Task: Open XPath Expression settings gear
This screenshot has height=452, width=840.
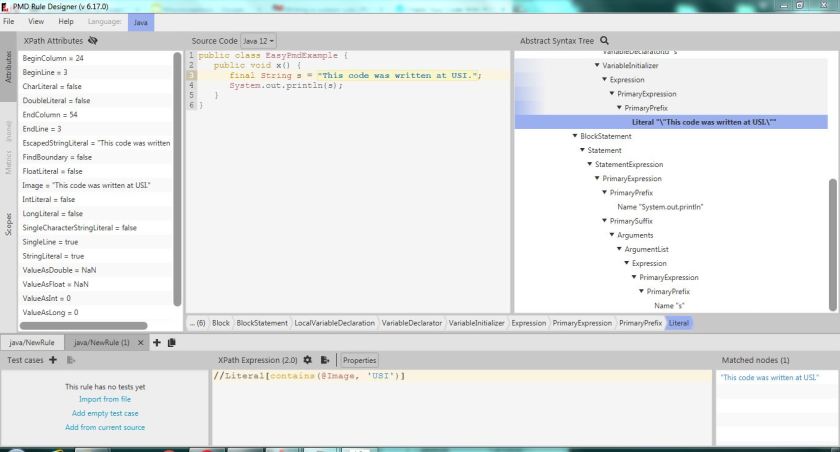Action: (x=308, y=359)
